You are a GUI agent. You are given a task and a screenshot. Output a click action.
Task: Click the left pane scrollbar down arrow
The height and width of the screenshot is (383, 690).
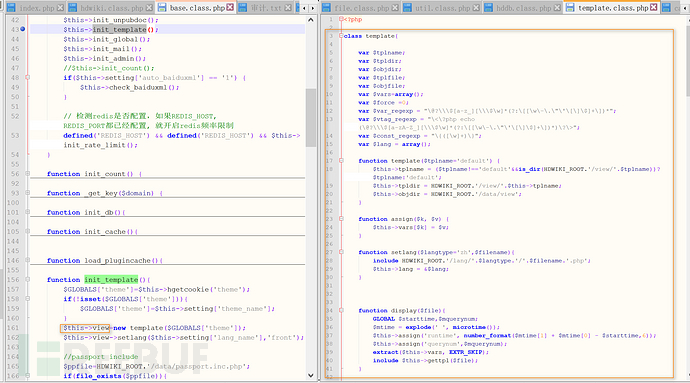coord(311,376)
